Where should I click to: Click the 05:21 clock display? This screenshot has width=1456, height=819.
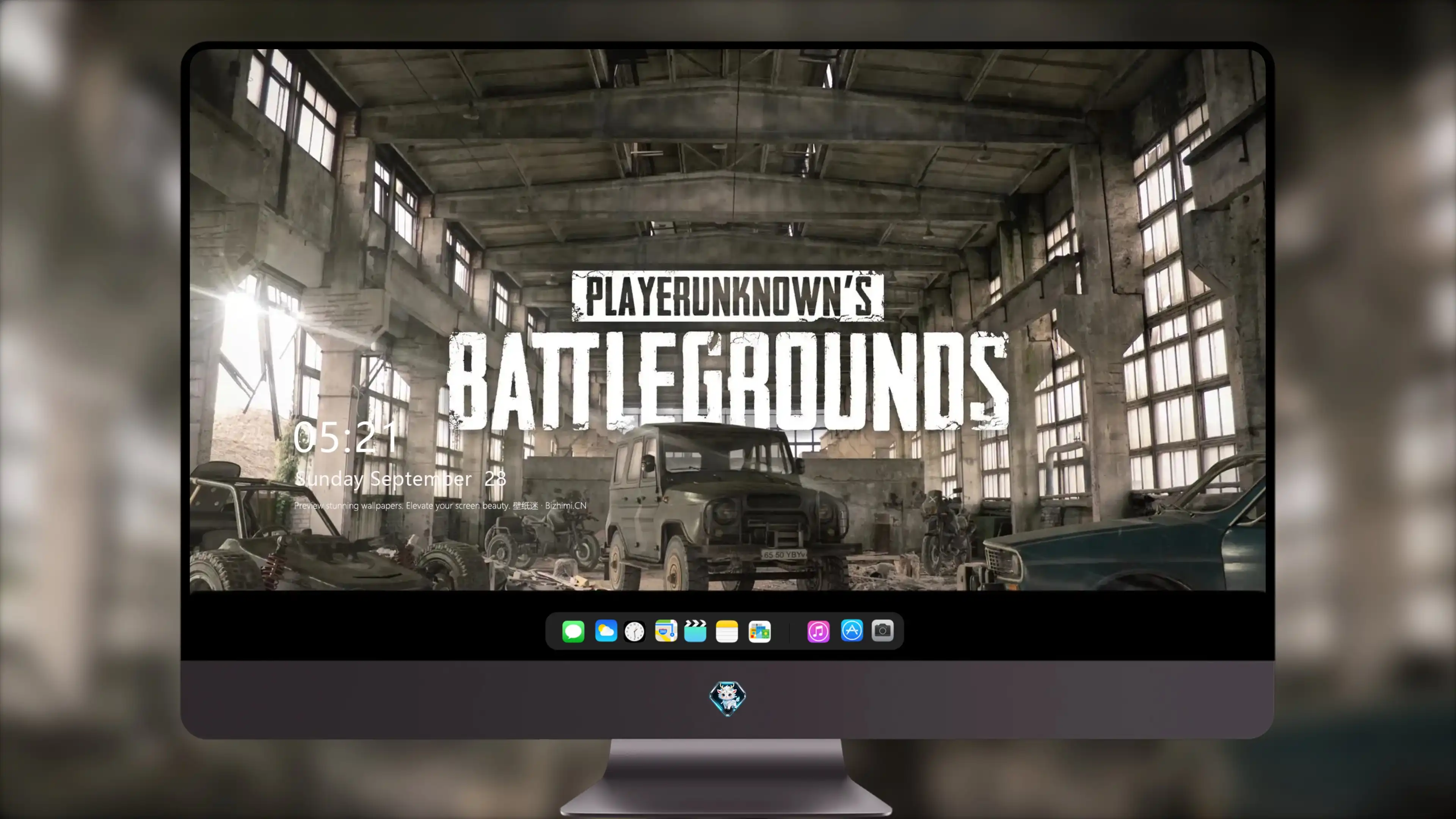tap(346, 438)
